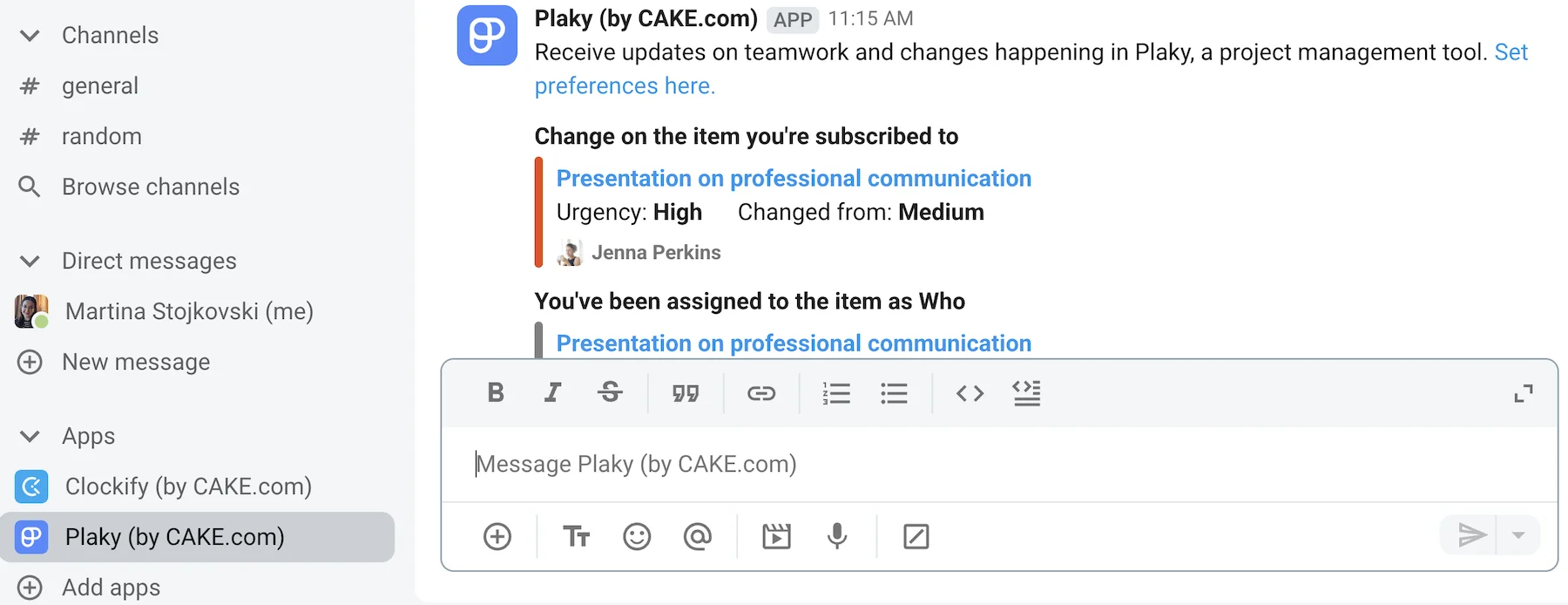Viewport: 1568px width, 605px height.
Task: Collapse the Channels section
Action: [x=30, y=36]
